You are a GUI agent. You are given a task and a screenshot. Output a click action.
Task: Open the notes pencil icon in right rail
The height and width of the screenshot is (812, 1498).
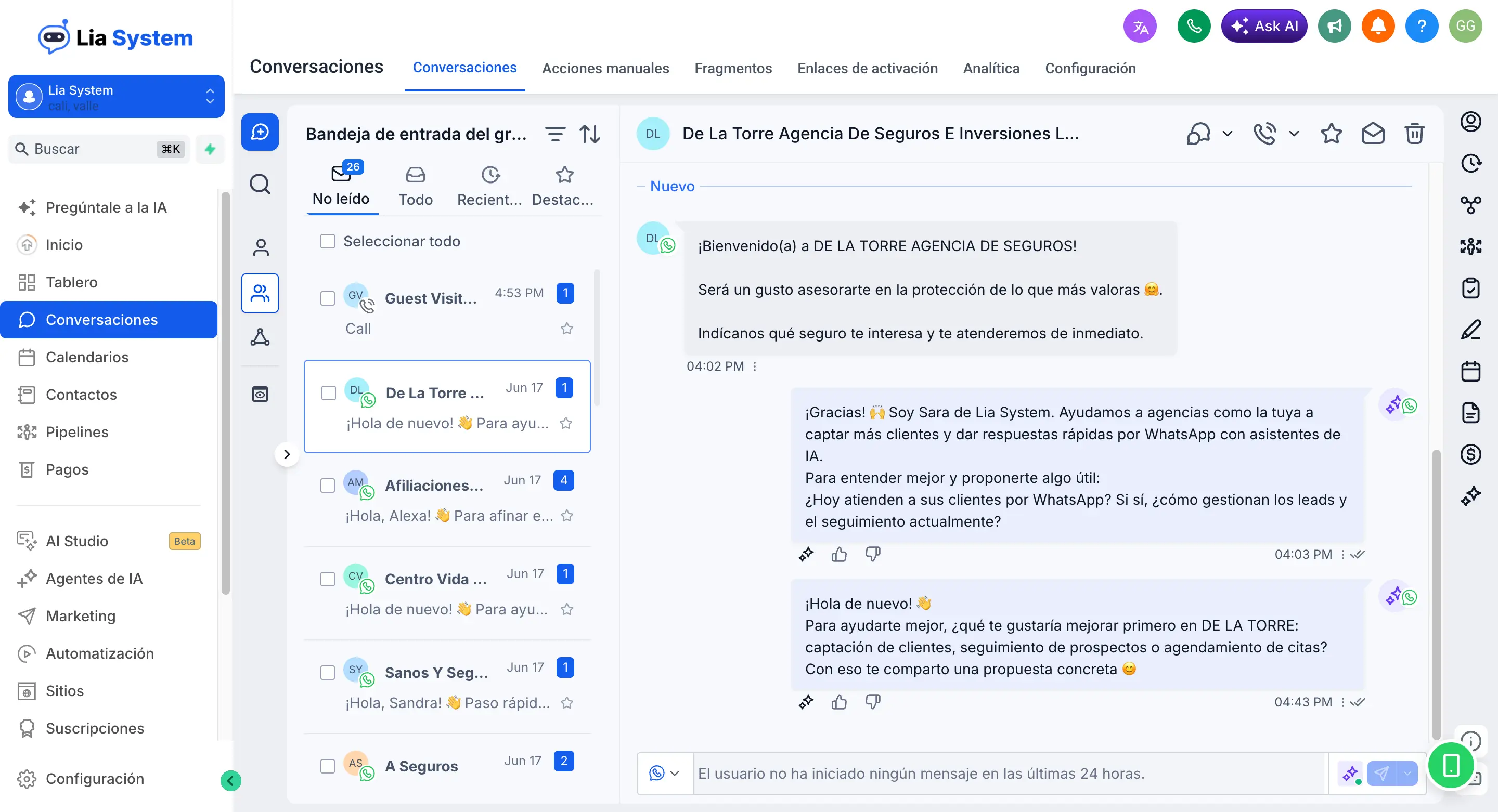click(1470, 330)
